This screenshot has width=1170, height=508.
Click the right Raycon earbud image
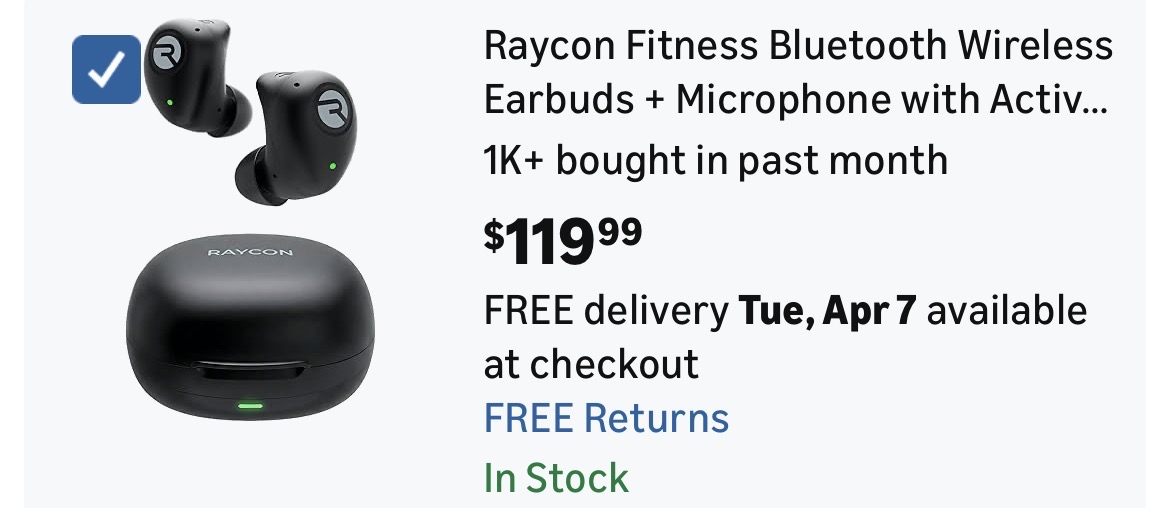[297, 137]
